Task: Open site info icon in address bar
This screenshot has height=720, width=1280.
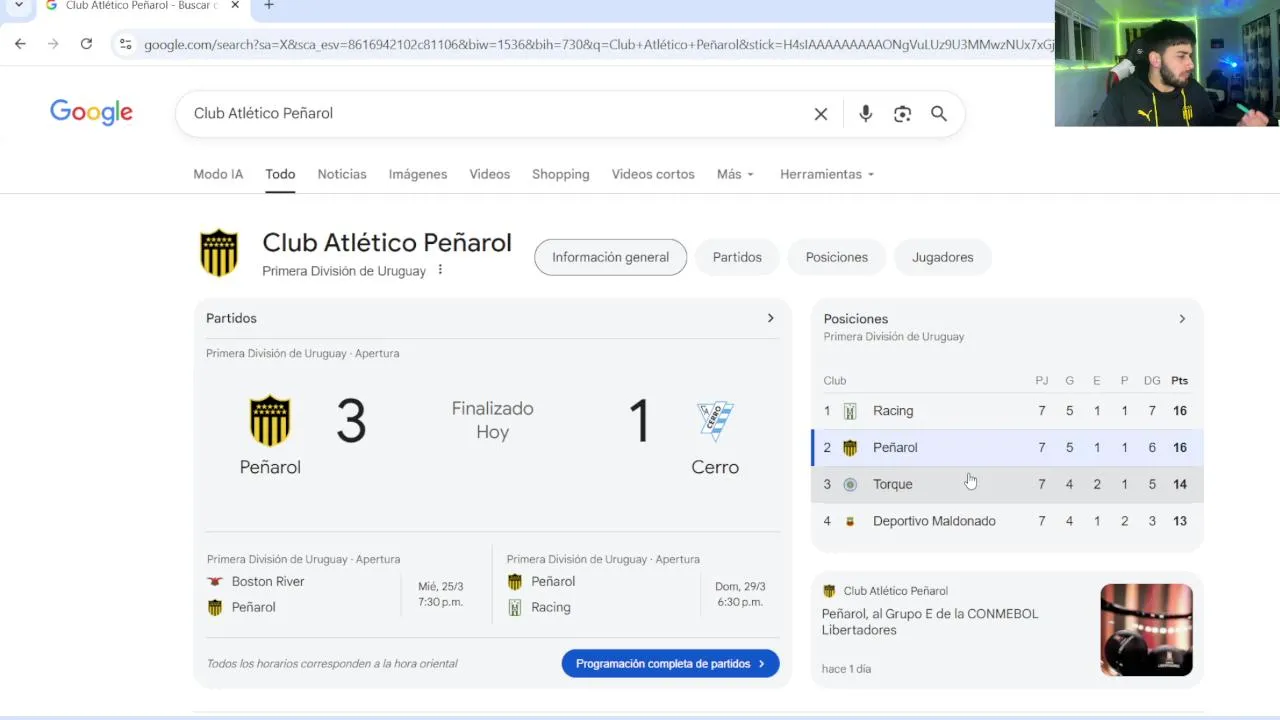Action: point(125,44)
